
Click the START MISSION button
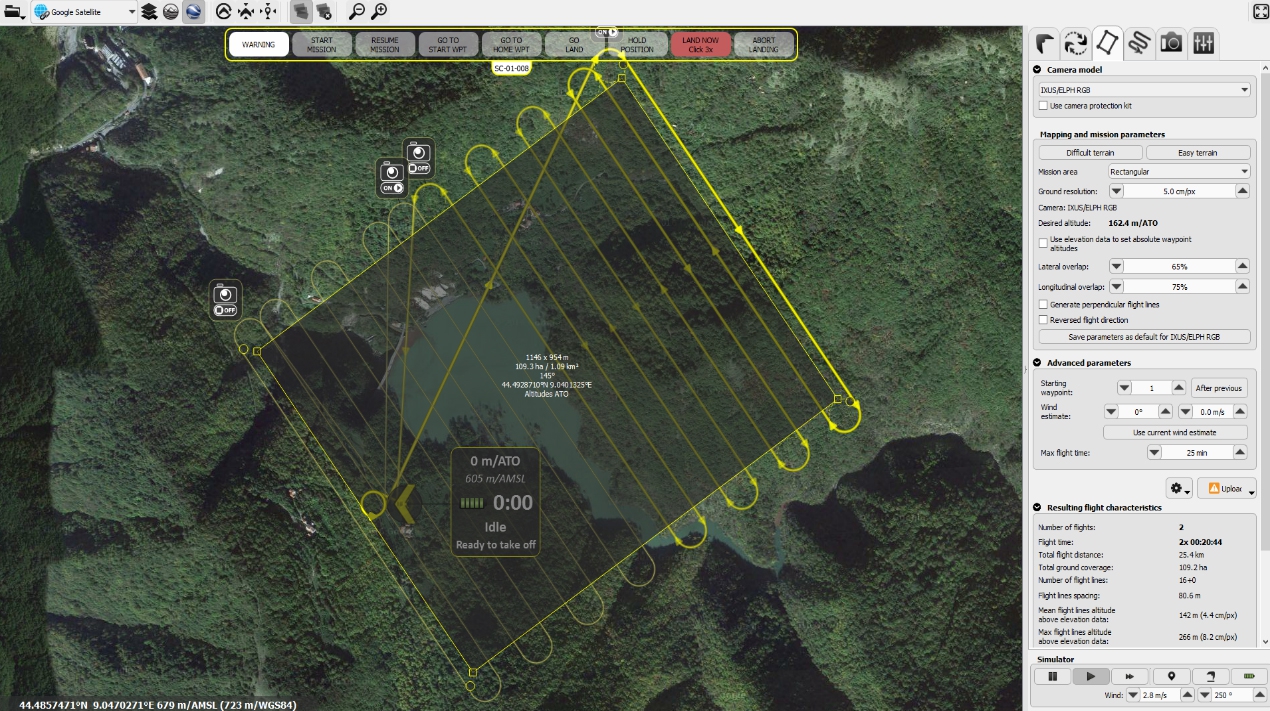[x=322, y=45]
